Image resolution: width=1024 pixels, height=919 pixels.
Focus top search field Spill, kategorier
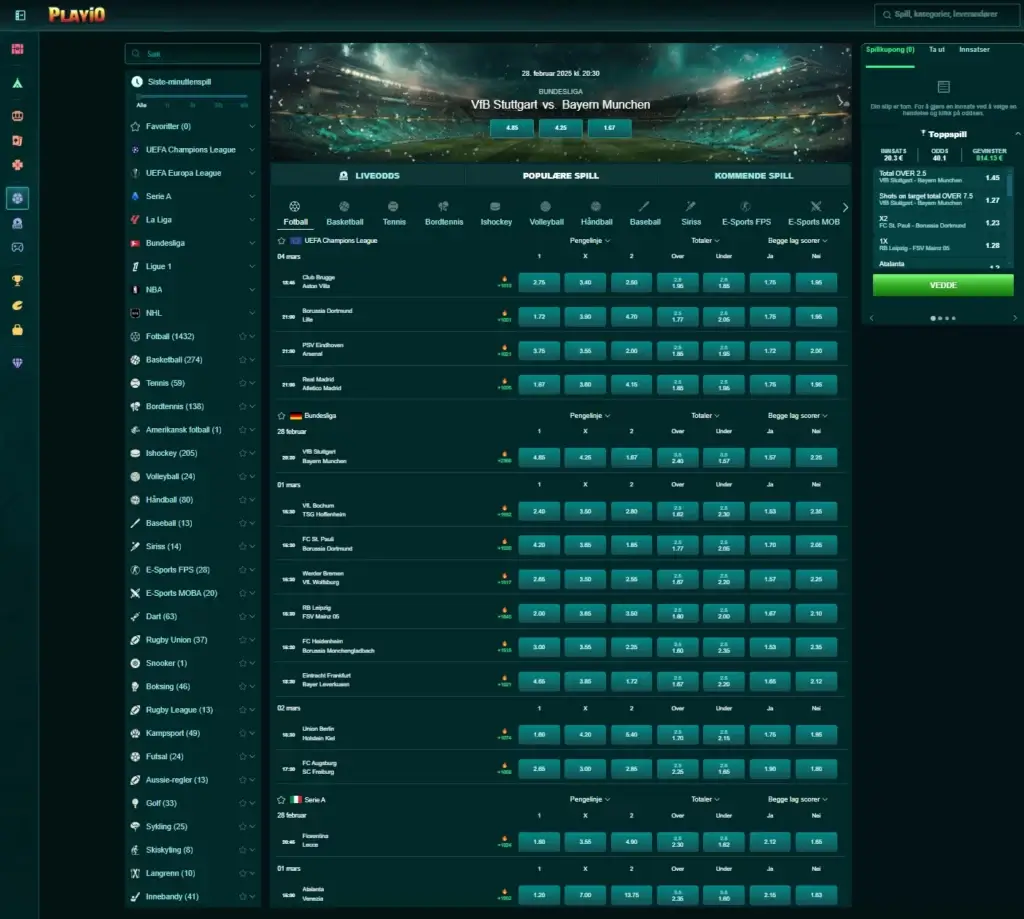click(x=946, y=14)
